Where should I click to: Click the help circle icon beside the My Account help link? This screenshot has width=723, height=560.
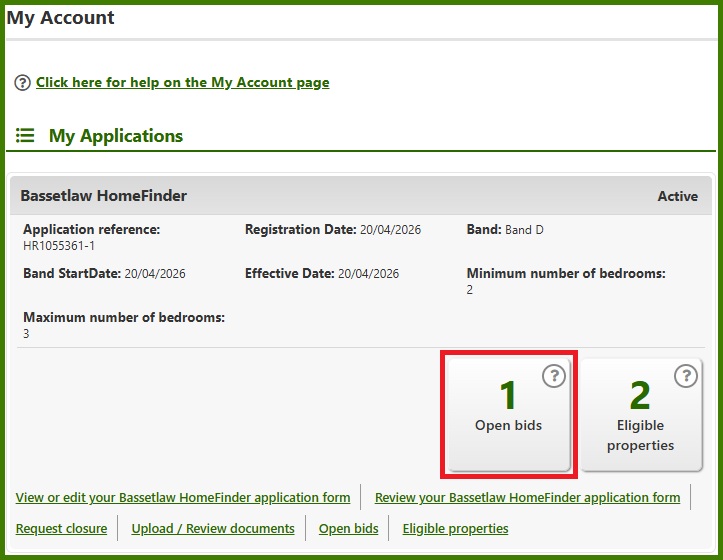click(x=22, y=83)
